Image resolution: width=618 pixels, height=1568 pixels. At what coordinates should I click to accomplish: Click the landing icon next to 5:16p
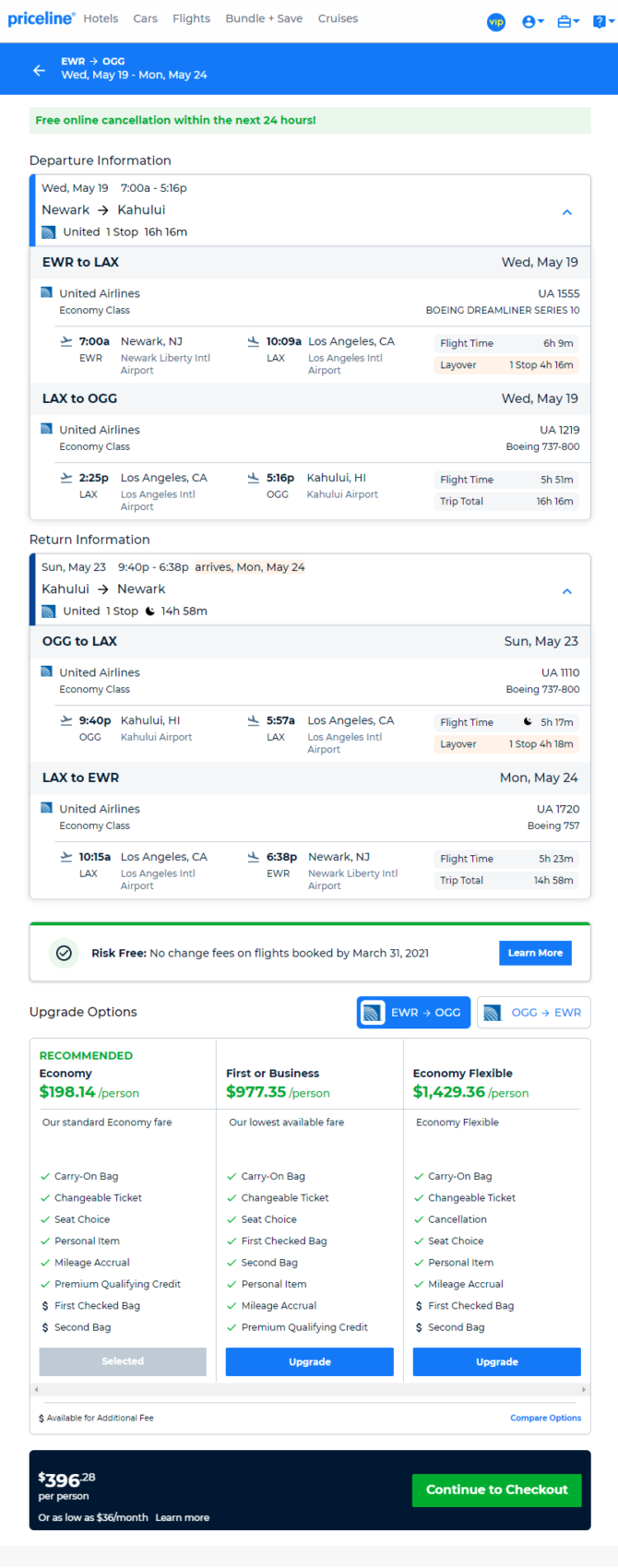tap(254, 478)
